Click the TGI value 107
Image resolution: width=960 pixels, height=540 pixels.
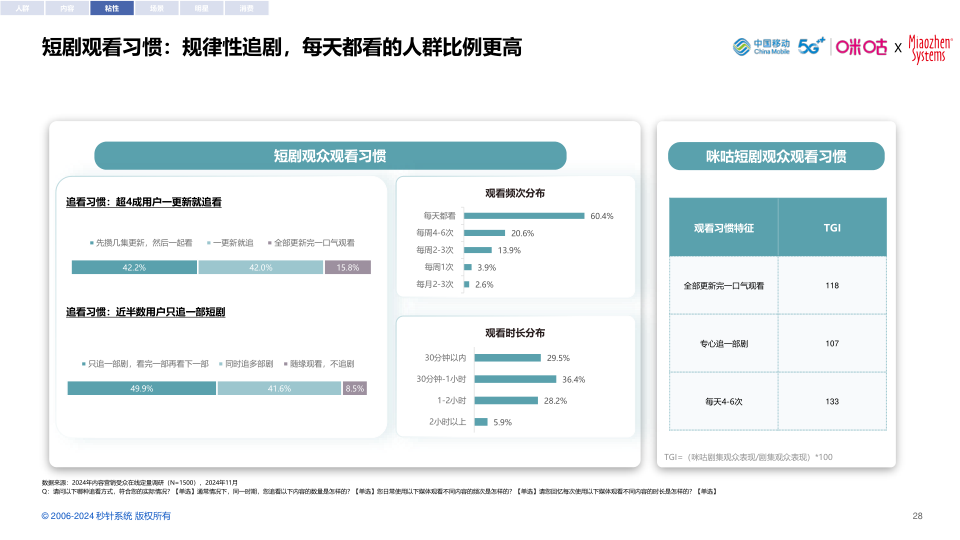point(832,343)
